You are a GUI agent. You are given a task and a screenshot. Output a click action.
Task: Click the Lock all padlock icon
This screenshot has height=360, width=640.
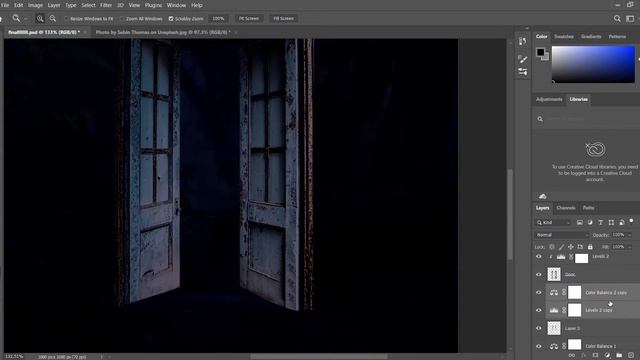pyautogui.click(x=590, y=247)
